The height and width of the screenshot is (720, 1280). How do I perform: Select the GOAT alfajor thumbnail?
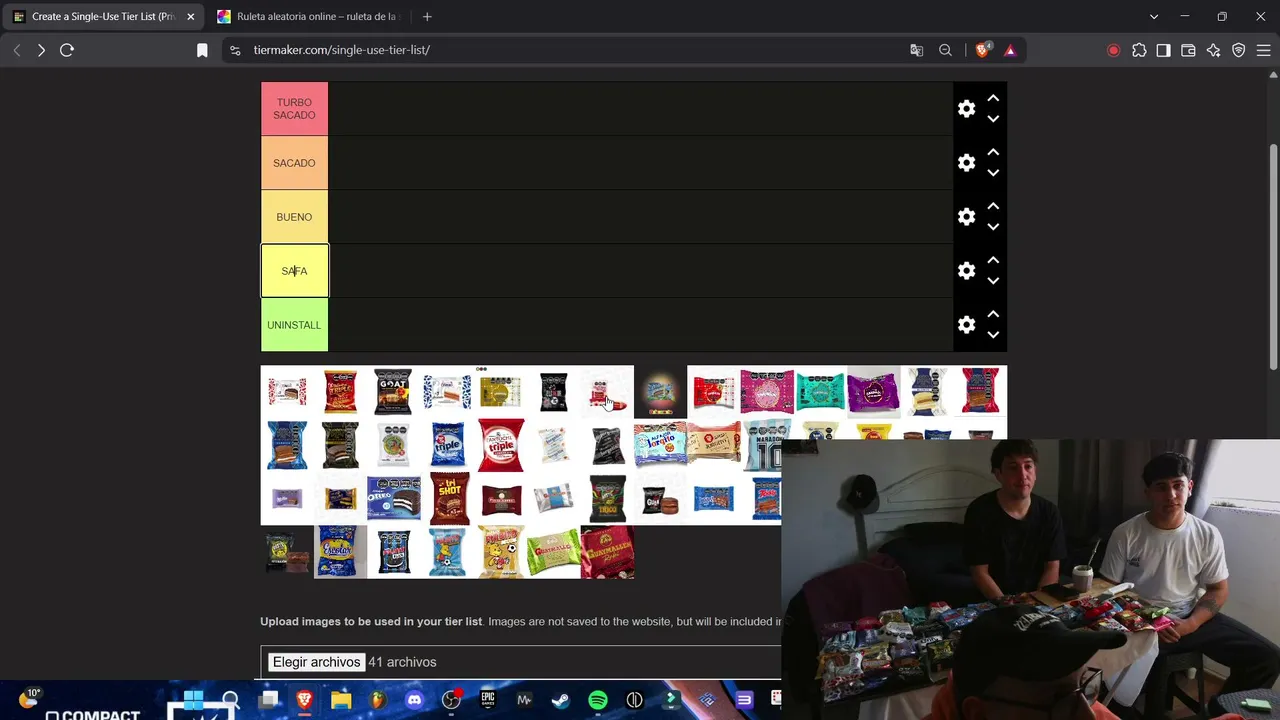coord(393,392)
